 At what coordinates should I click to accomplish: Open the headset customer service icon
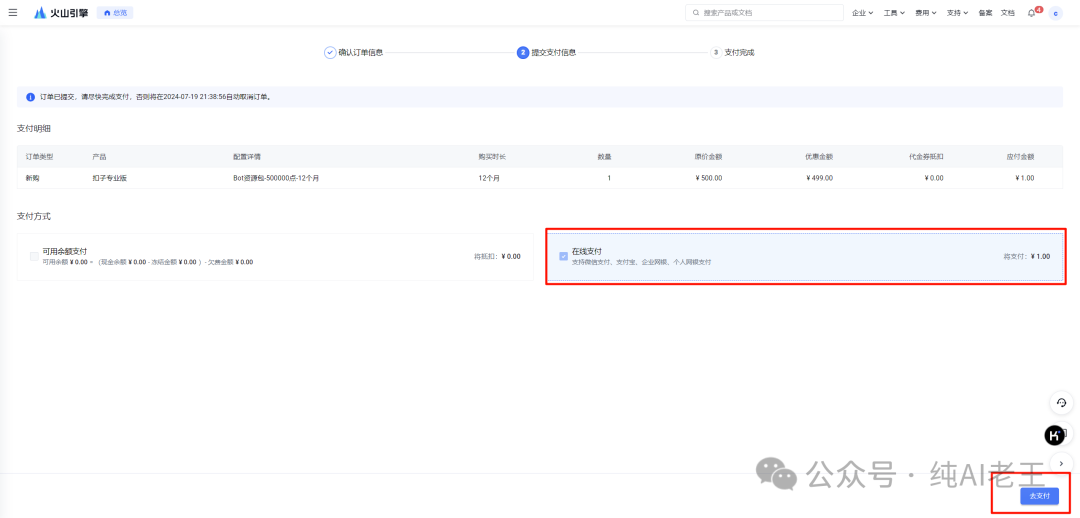click(1061, 403)
